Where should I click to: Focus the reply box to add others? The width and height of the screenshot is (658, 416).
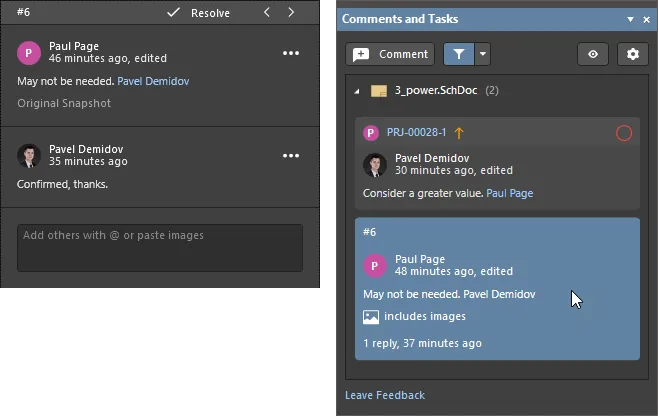click(x=160, y=248)
